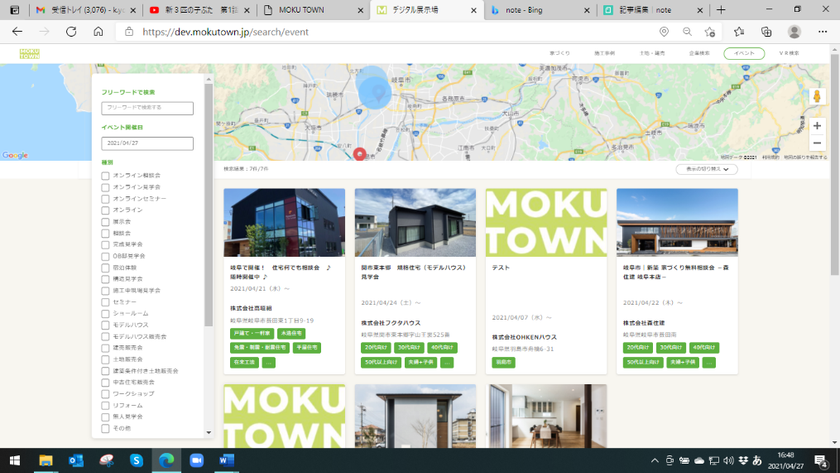Tick the モデルハウス checkbox
This screenshot has width=840, height=473.
pos(105,325)
